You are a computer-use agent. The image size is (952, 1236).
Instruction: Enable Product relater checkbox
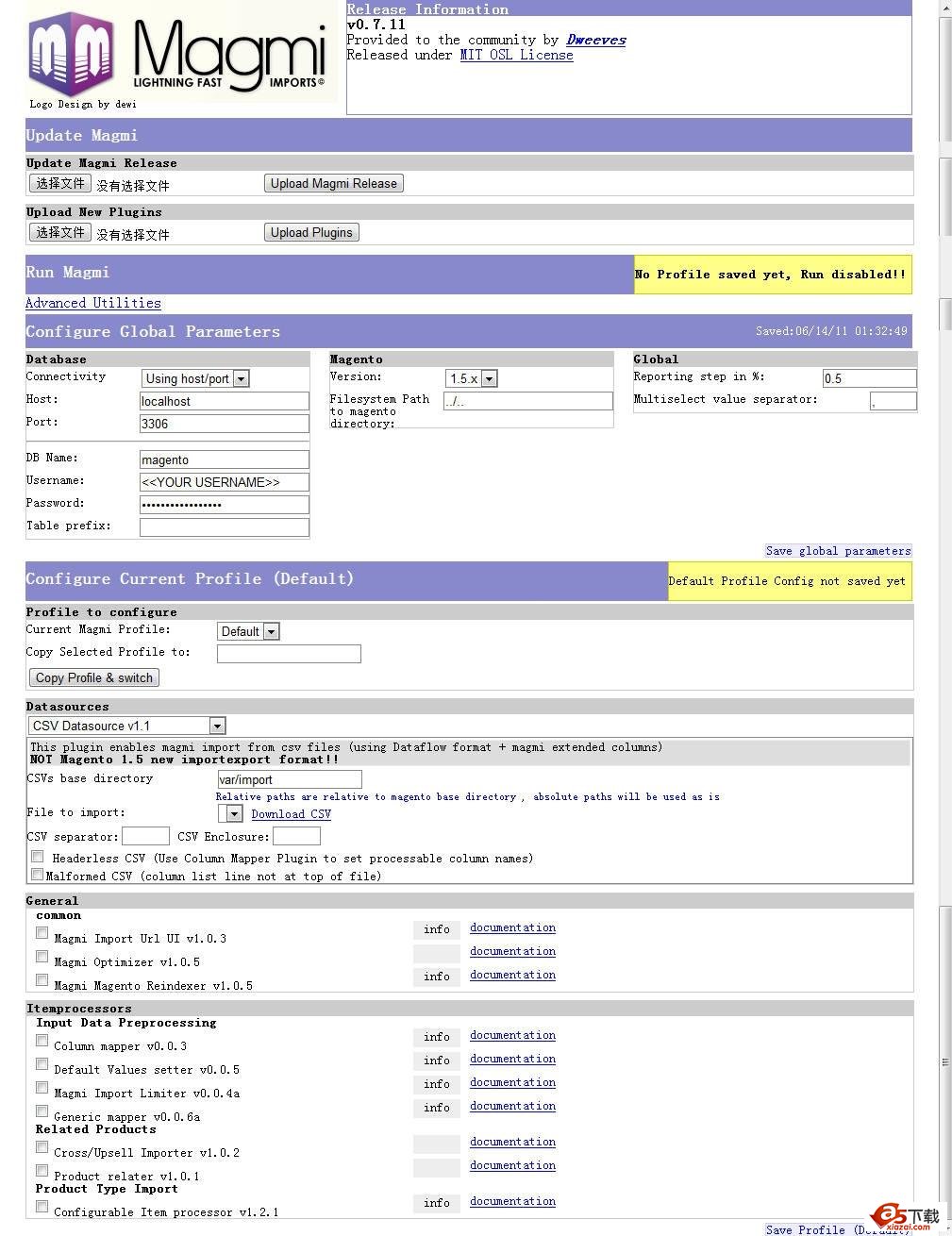click(x=42, y=1171)
